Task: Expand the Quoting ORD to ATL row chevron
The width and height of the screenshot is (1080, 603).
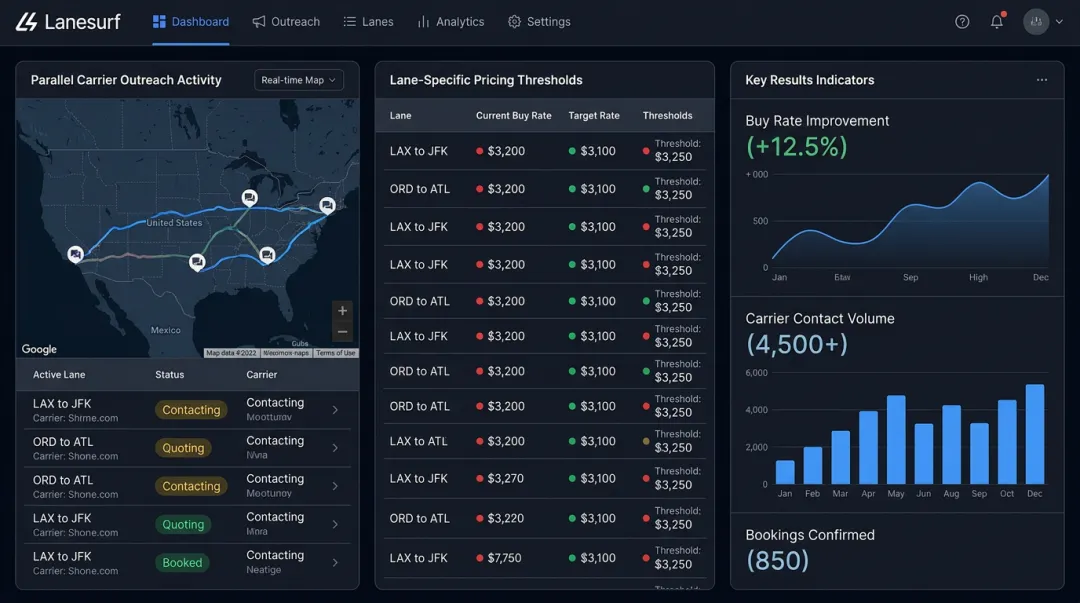Action: (x=335, y=448)
